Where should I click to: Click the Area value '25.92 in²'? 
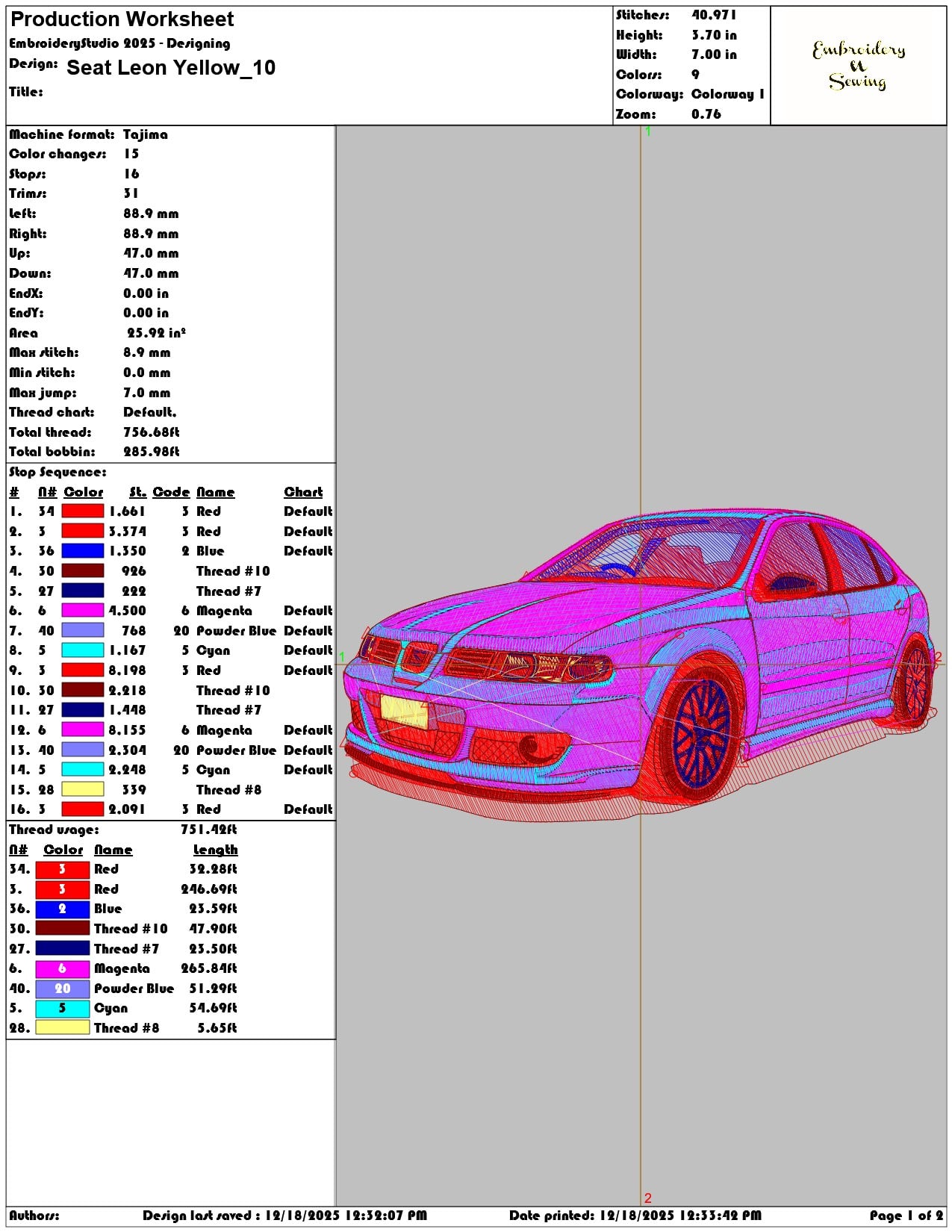click(x=156, y=333)
